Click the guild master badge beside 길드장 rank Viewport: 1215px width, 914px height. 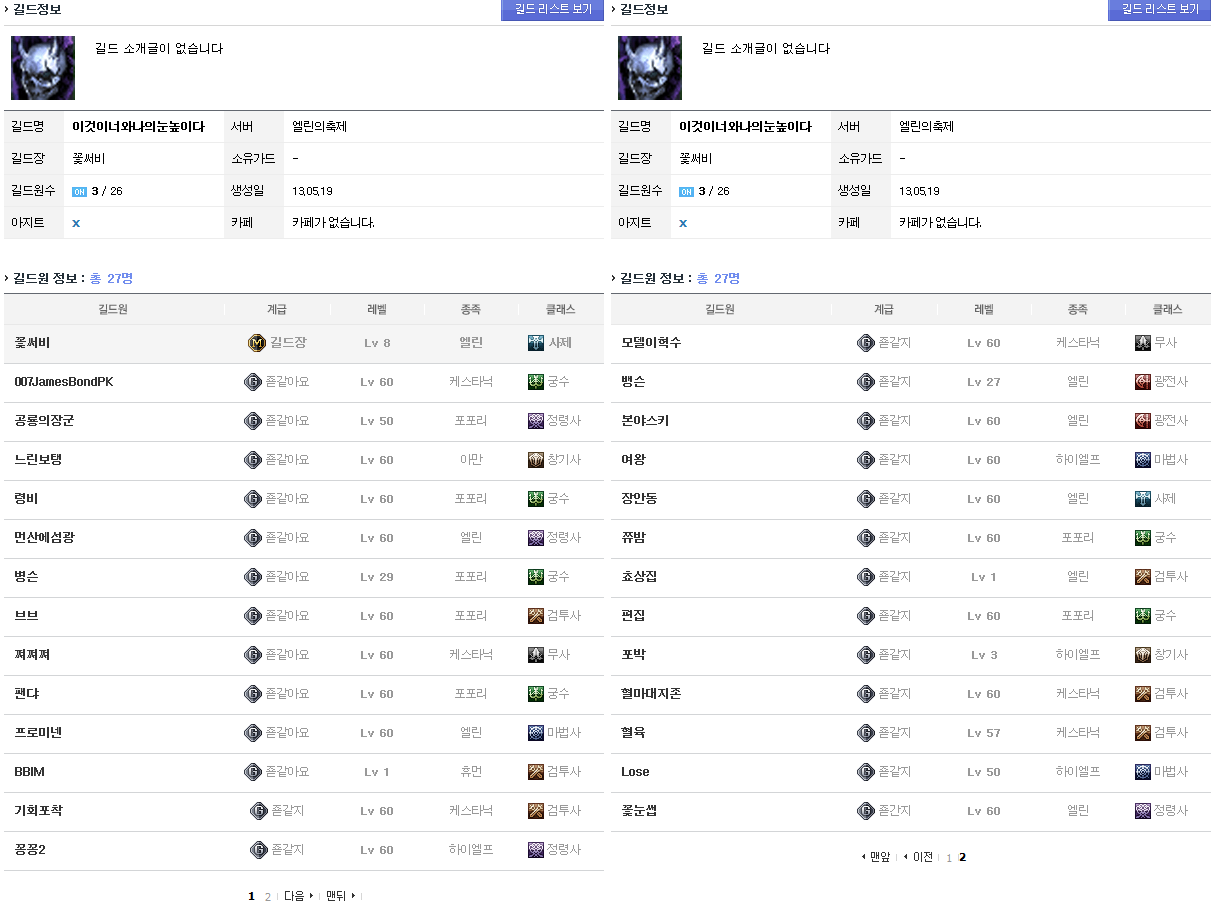click(x=256, y=343)
